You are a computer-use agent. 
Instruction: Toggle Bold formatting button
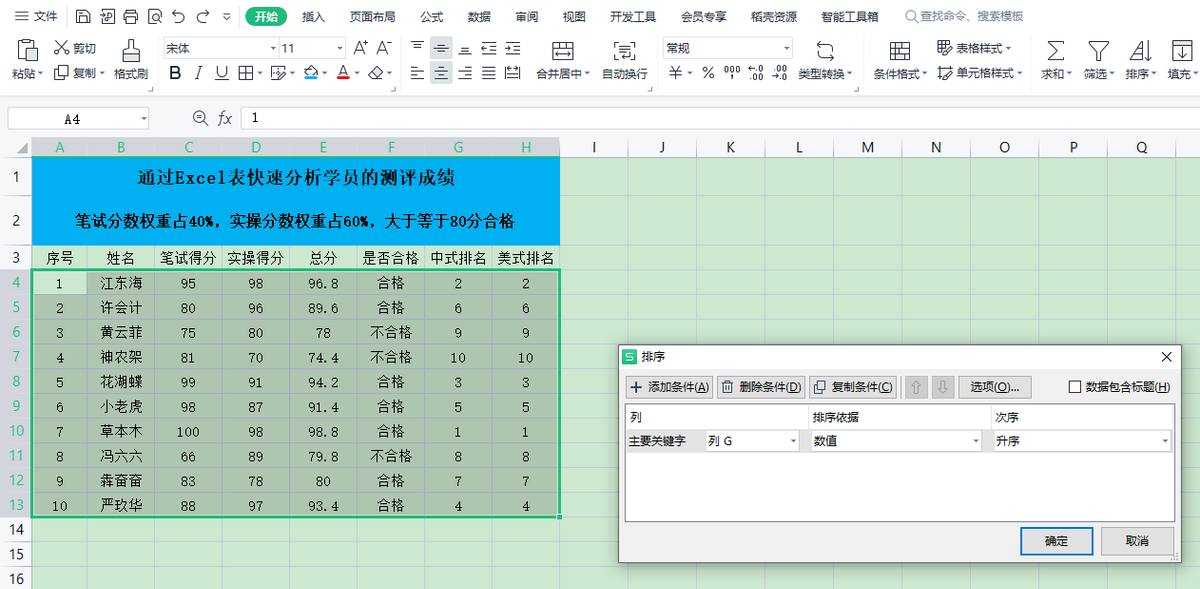pyautogui.click(x=175, y=73)
